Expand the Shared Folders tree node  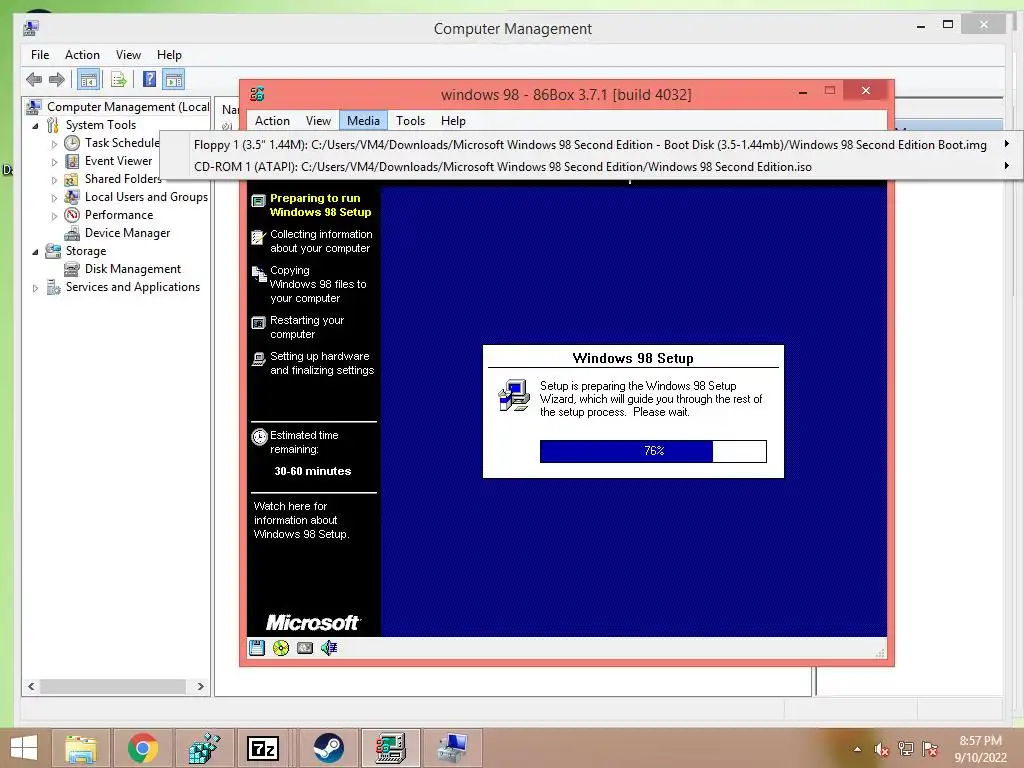(x=54, y=180)
